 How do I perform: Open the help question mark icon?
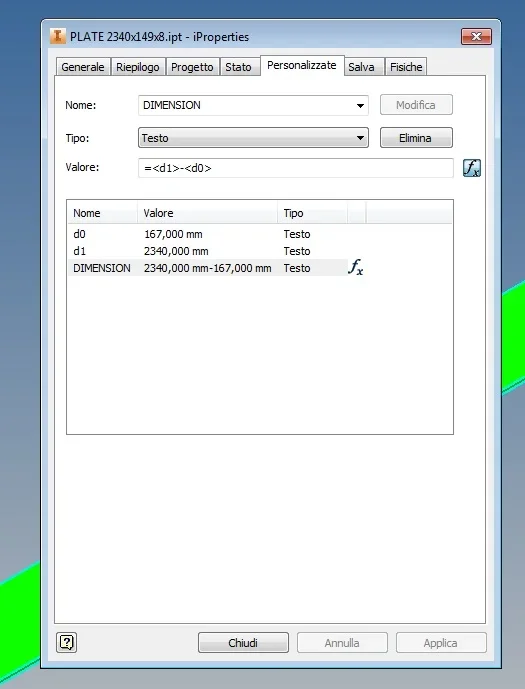[66, 643]
